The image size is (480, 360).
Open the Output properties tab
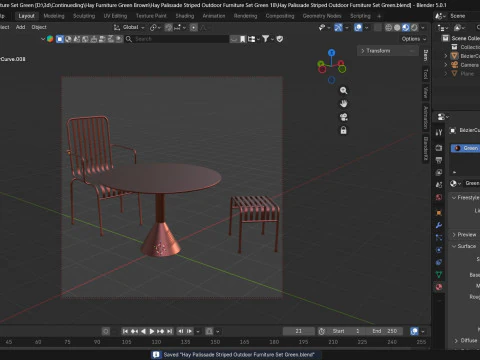[439, 160]
